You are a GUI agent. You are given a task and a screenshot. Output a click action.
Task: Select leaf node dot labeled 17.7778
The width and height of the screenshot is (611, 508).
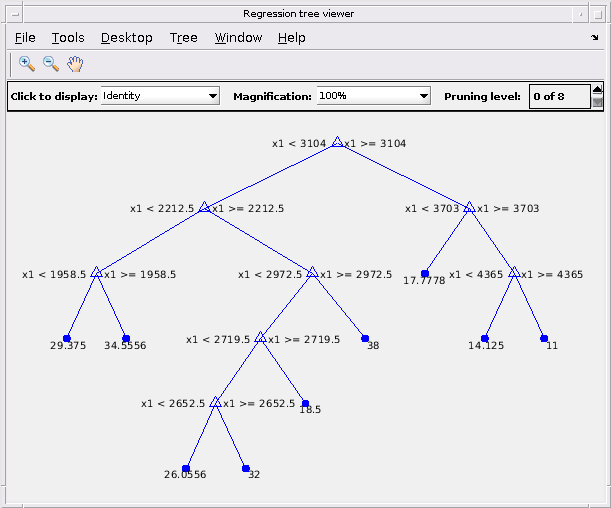click(425, 273)
